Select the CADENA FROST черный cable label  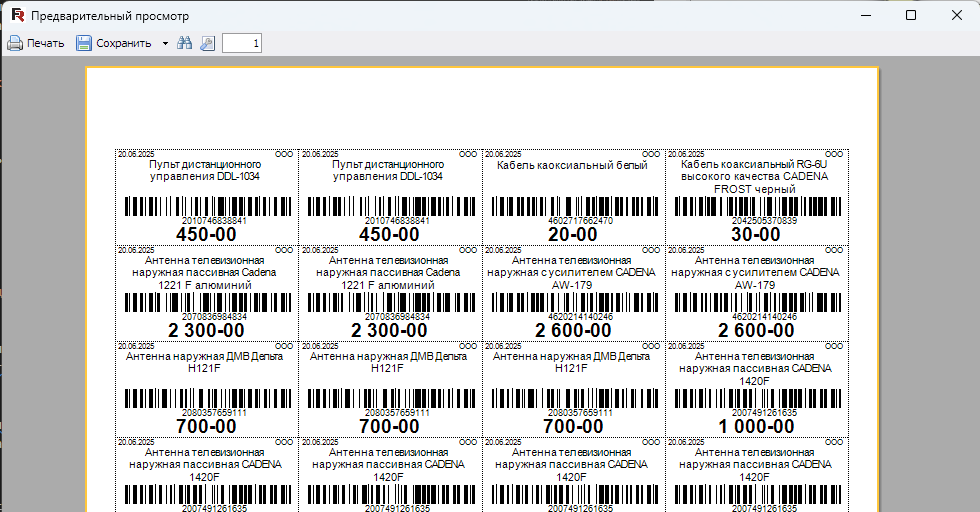coord(754,177)
